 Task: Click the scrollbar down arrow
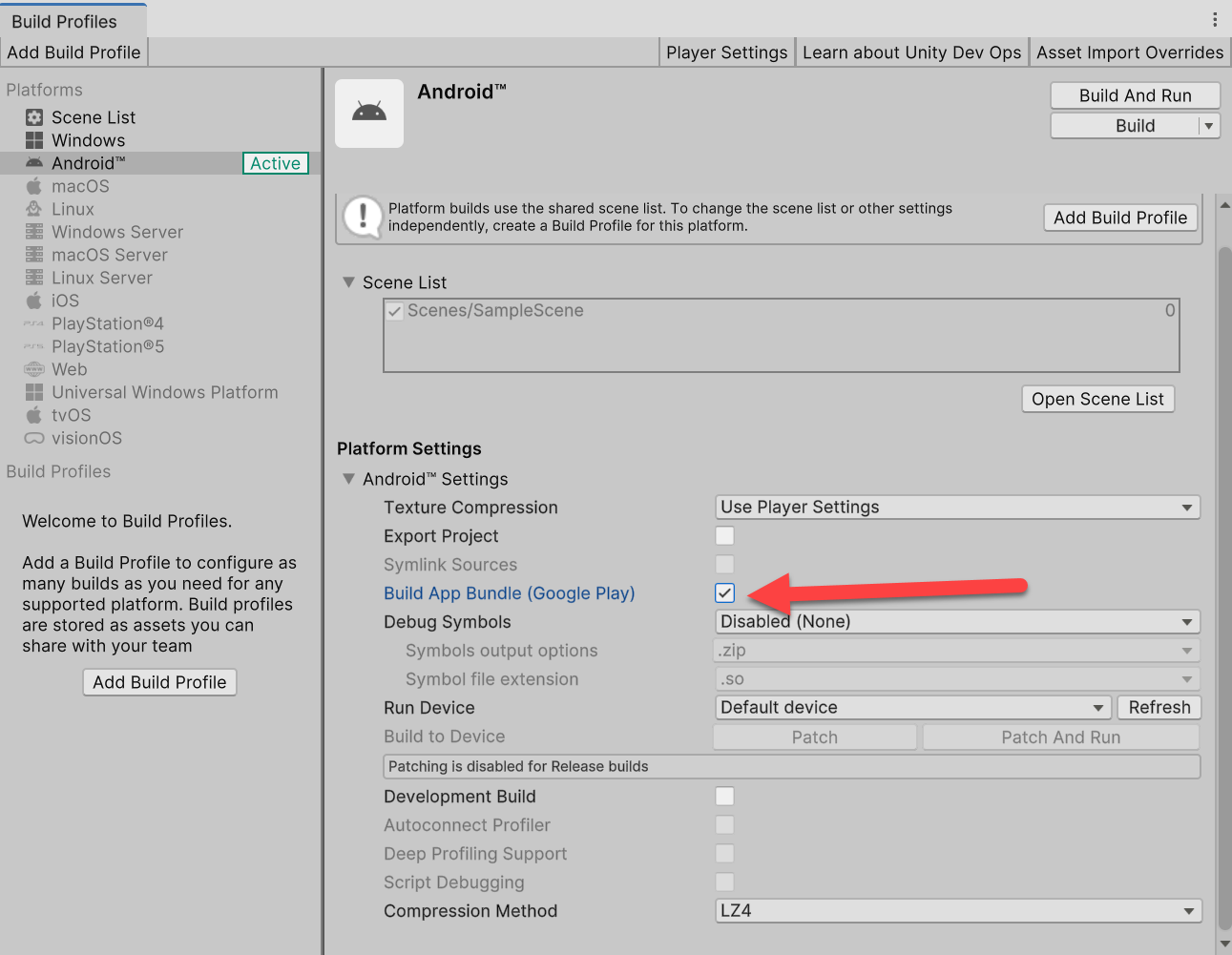1224,945
